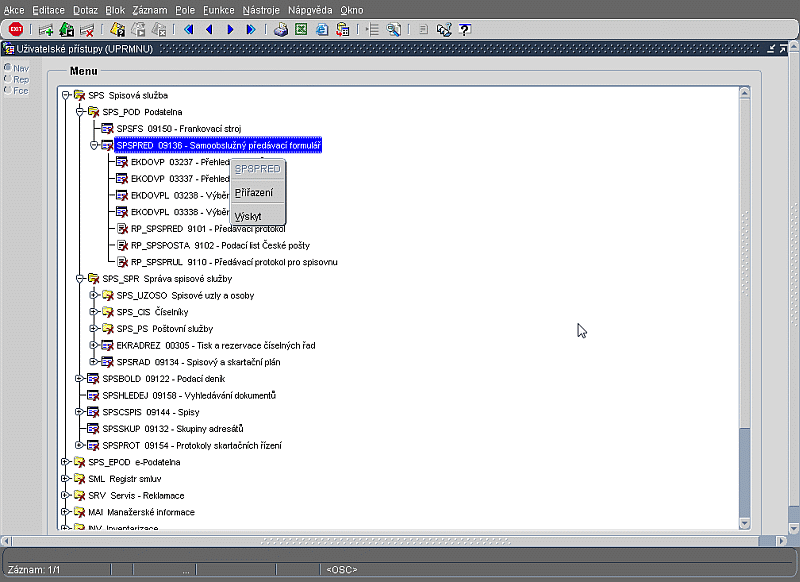Select the Fce radio button

point(8,90)
